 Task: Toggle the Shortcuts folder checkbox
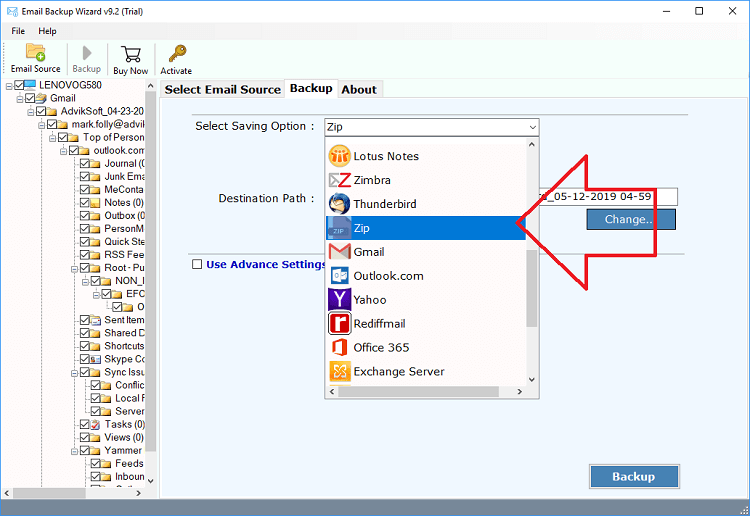[85, 346]
